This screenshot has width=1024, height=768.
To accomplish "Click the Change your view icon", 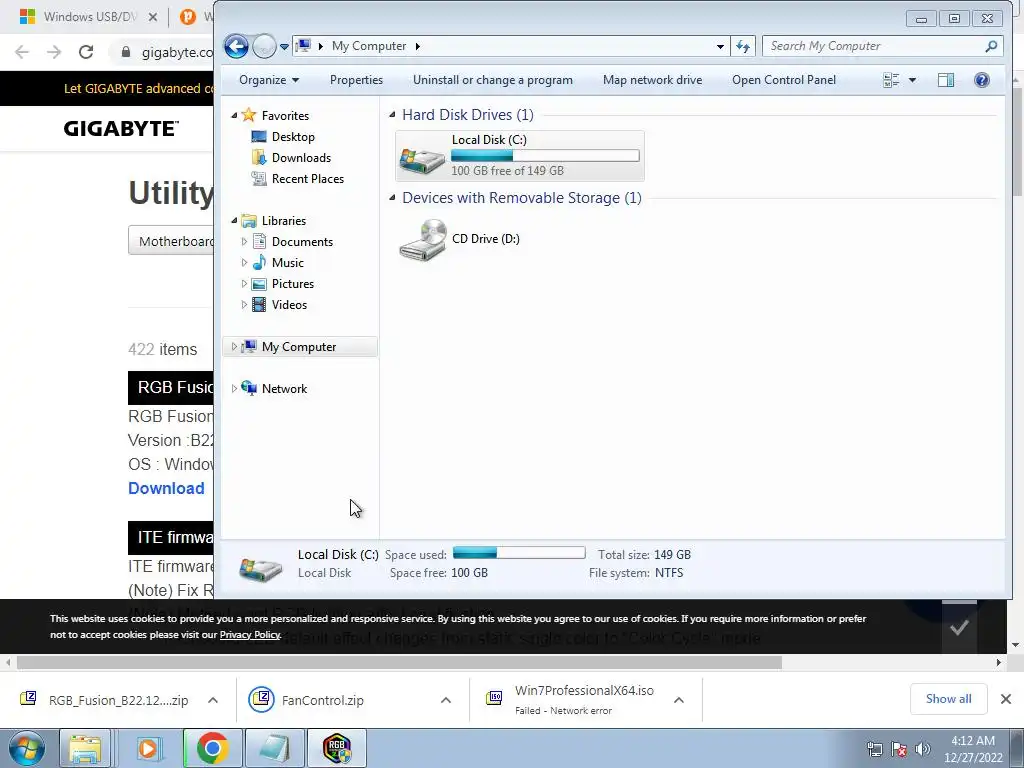I will click(891, 80).
